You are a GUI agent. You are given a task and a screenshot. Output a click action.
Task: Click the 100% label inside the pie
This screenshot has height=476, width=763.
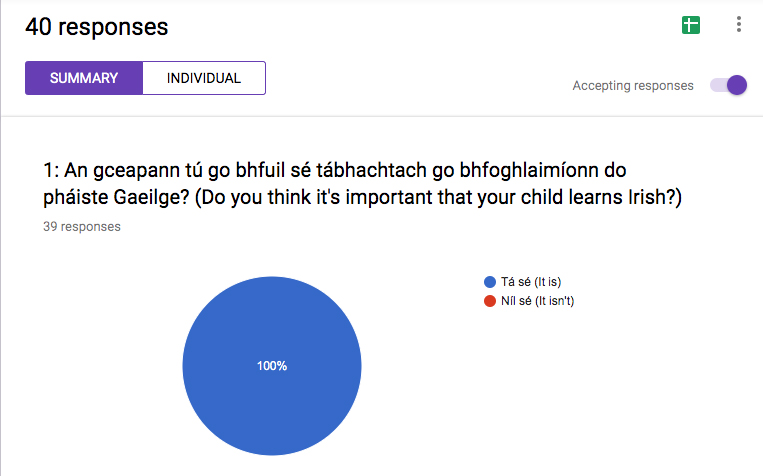click(x=272, y=366)
